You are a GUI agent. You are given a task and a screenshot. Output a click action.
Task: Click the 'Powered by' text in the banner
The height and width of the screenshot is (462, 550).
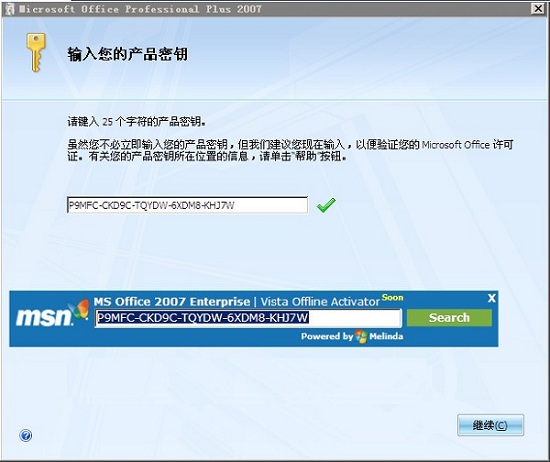(x=327, y=336)
